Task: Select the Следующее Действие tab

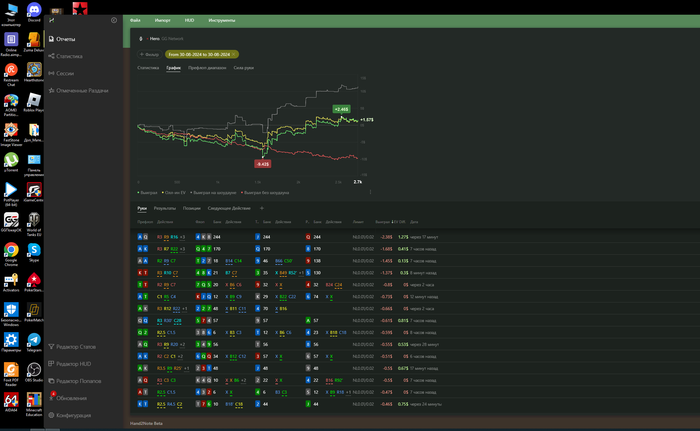Action: point(229,208)
